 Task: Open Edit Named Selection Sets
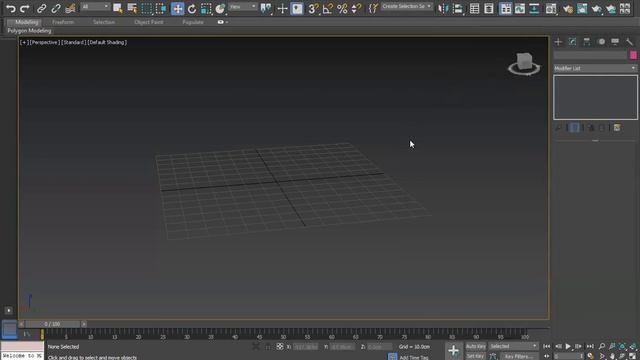(373, 8)
